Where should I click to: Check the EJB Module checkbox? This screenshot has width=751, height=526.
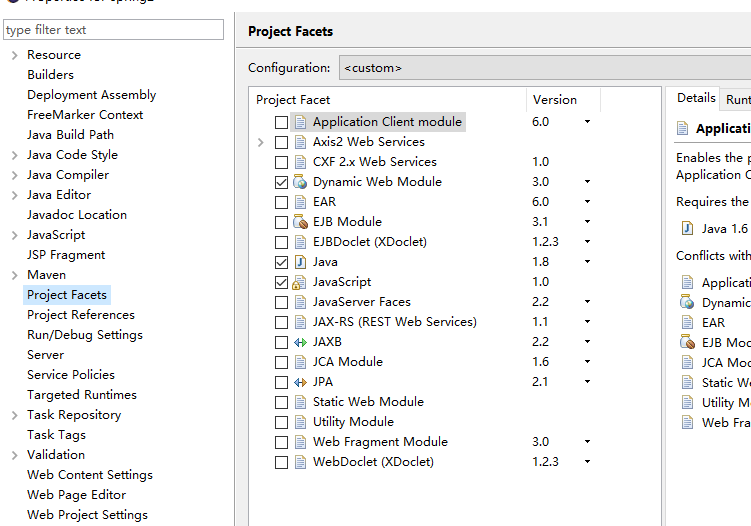coord(281,222)
